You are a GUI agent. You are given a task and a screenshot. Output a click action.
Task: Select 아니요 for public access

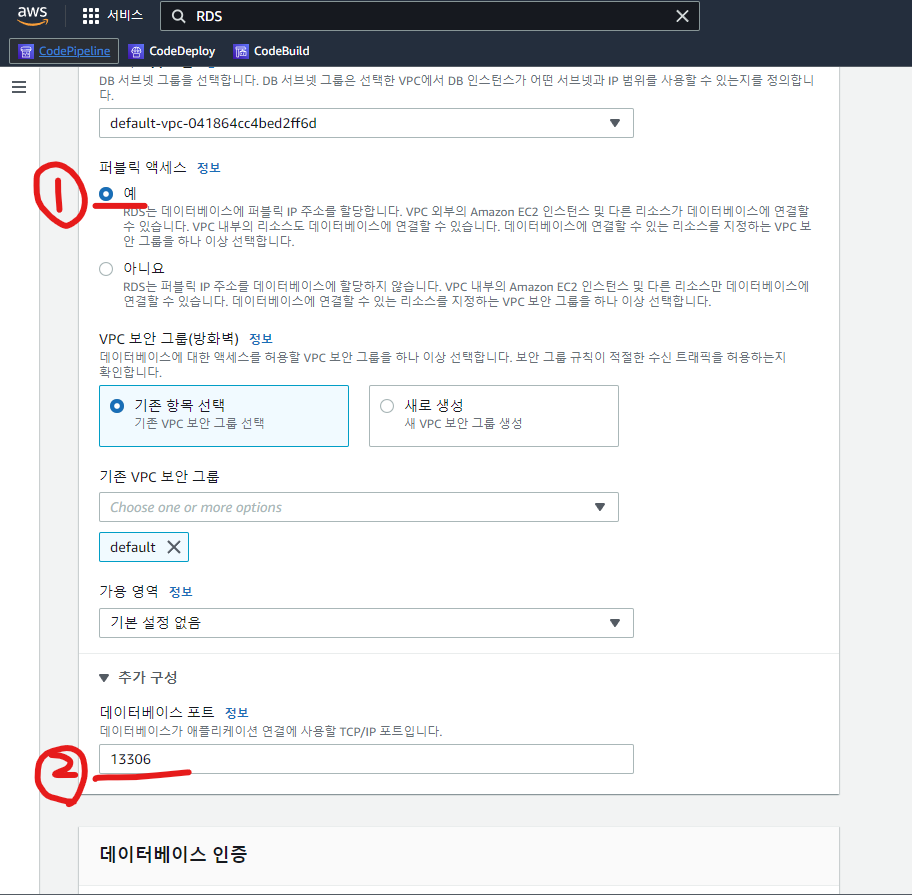pos(106,269)
